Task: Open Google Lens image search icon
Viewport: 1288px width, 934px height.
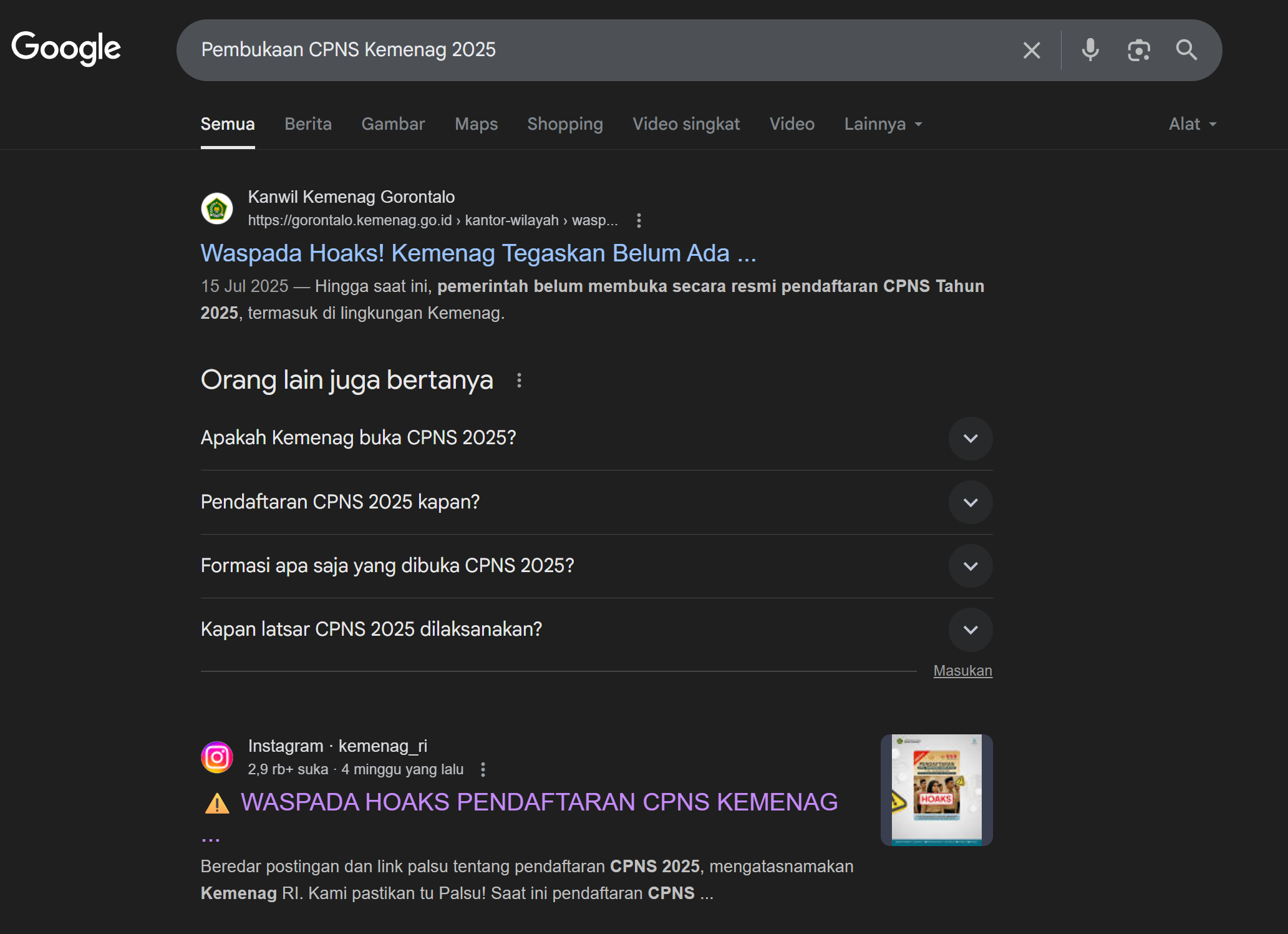Action: pyautogui.click(x=1139, y=50)
